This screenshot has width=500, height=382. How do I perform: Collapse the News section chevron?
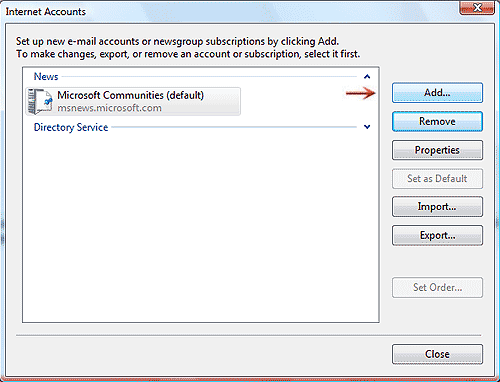click(x=367, y=77)
